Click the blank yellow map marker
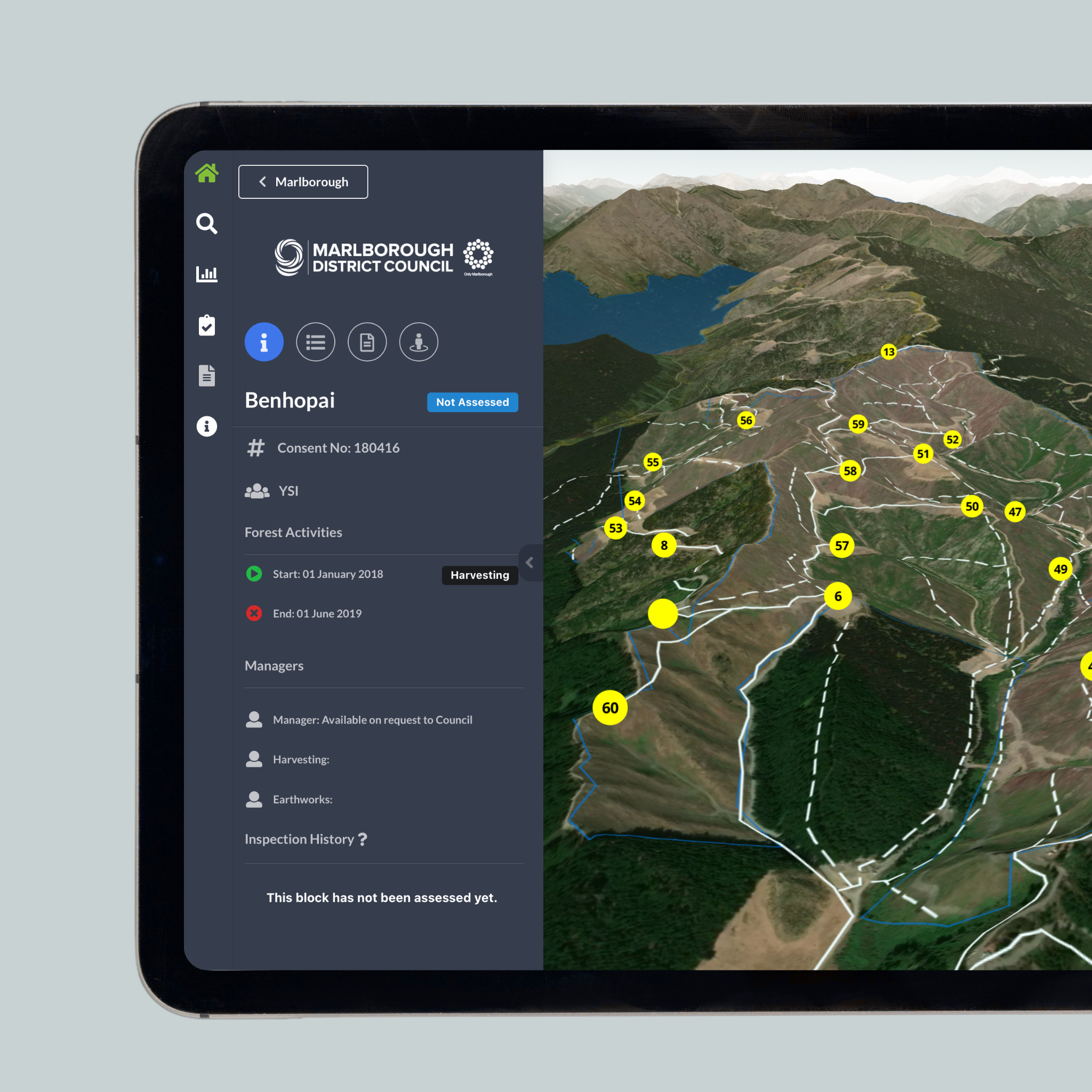This screenshot has width=1092, height=1092. point(662,613)
